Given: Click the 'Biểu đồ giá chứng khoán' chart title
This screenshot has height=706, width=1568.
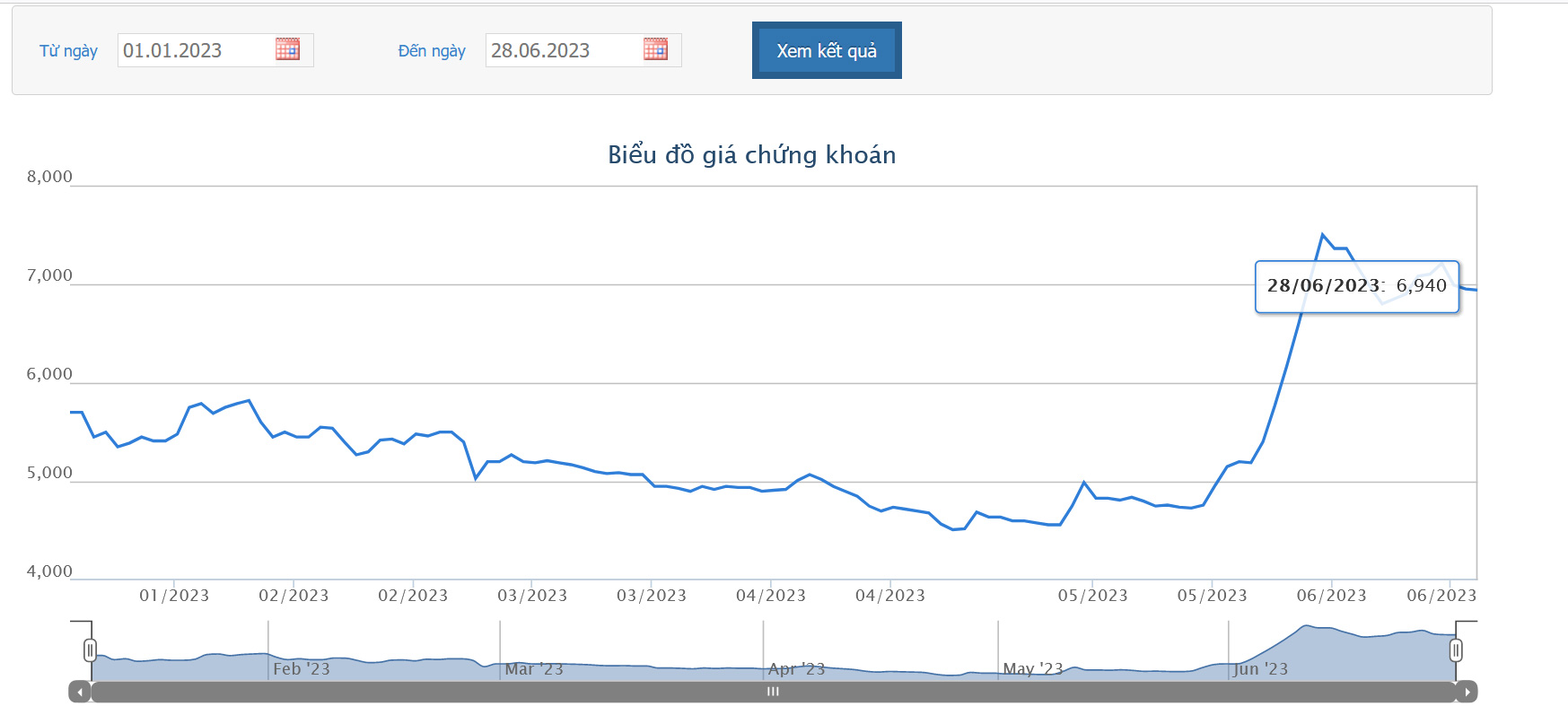Looking at the screenshot, I should [751, 155].
